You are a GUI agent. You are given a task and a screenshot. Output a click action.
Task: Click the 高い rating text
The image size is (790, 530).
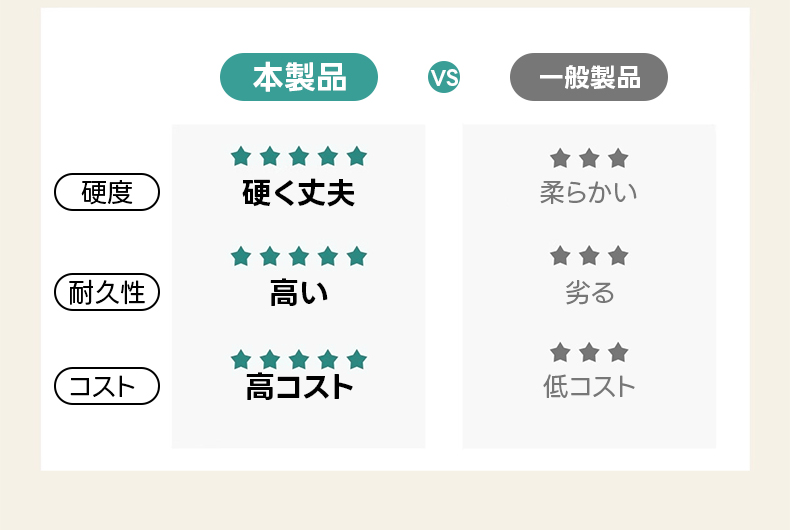tap(298, 293)
